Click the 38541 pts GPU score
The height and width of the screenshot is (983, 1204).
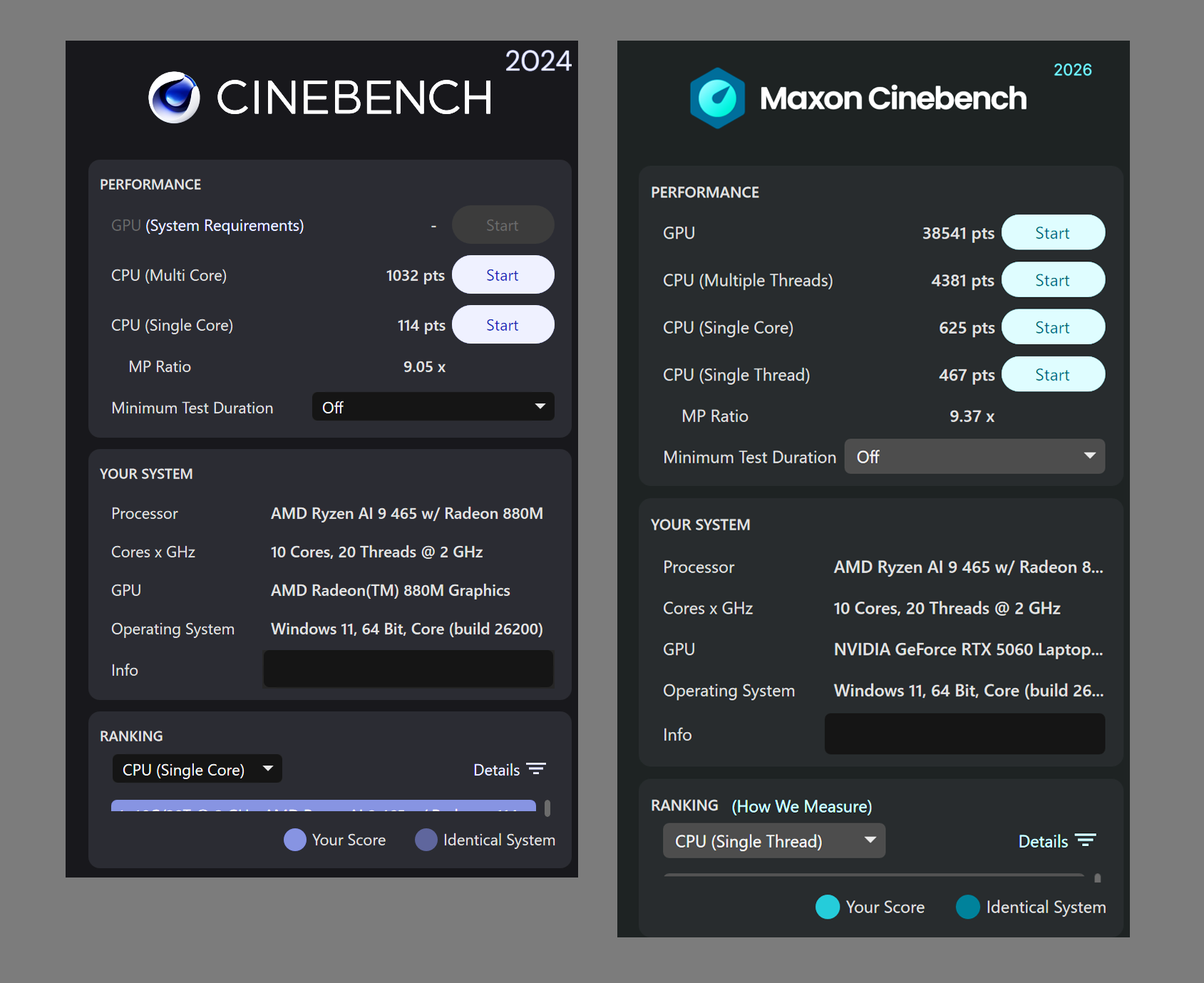click(958, 233)
